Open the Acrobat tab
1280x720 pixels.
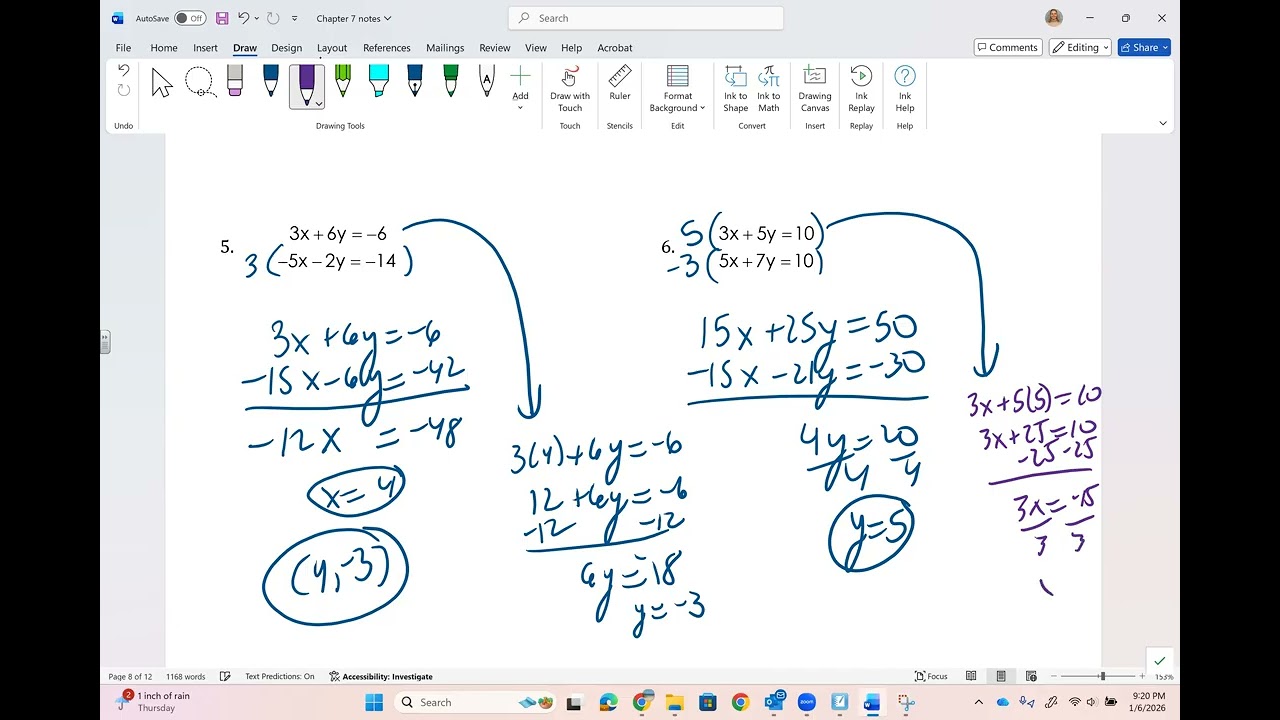click(x=615, y=47)
